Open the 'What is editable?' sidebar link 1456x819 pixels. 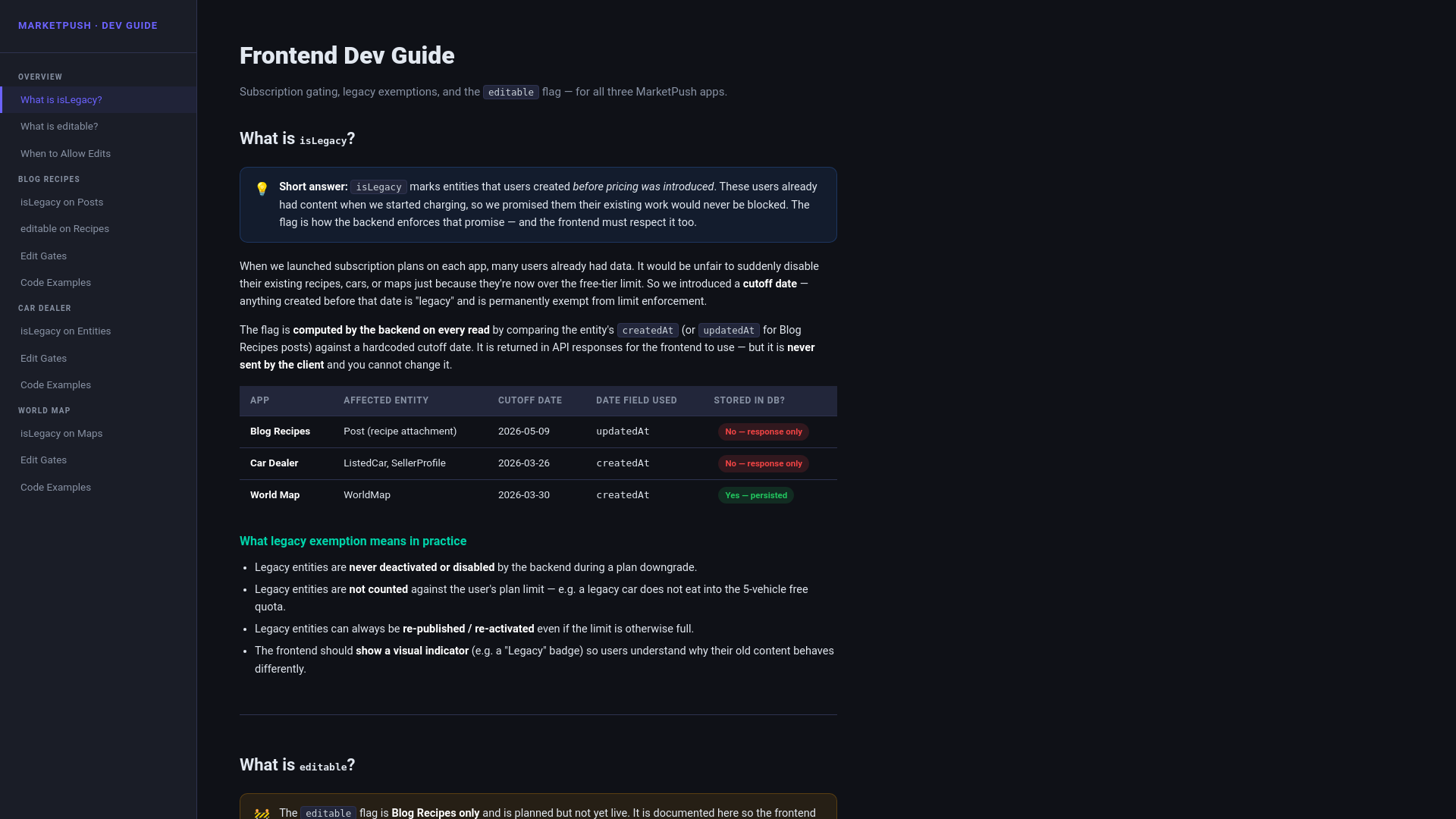point(99,127)
